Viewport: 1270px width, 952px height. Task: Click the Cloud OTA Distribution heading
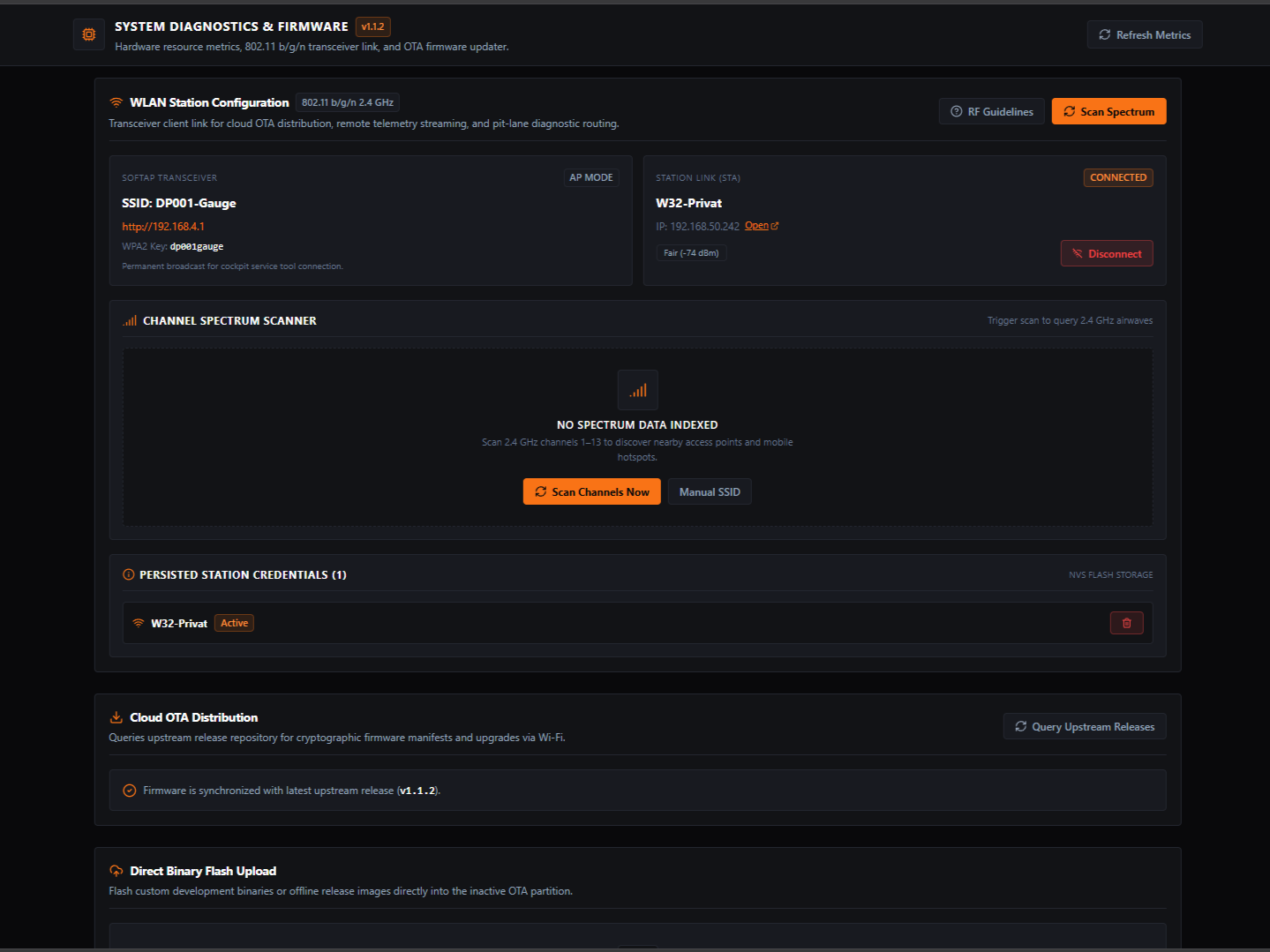pyautogui.click(x=194, y=717)
